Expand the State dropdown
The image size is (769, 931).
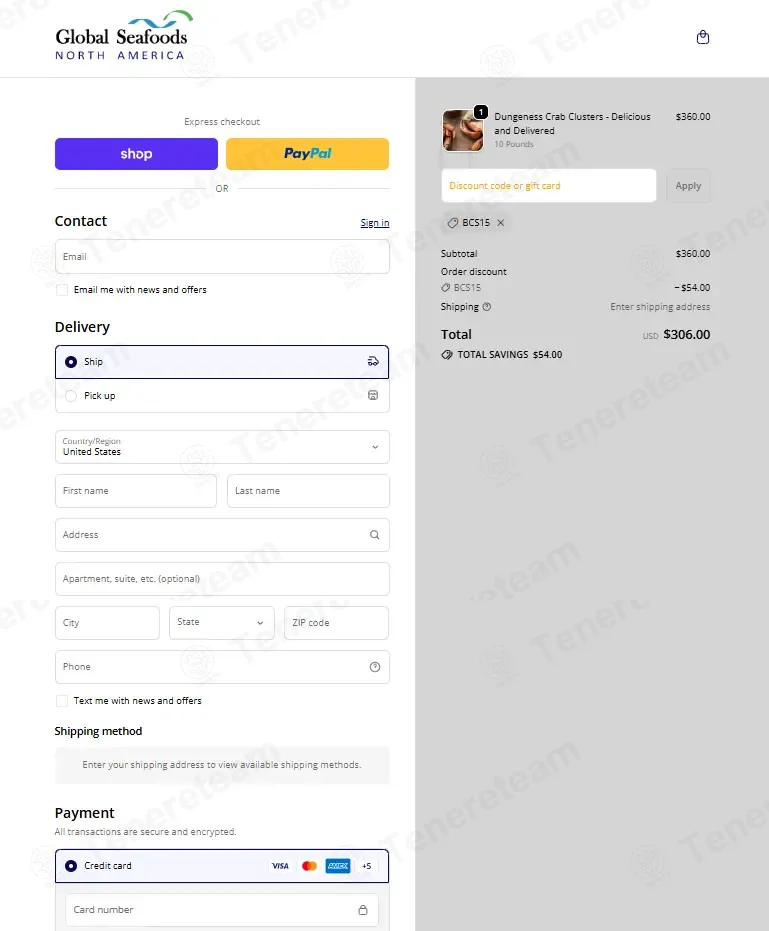(x=222, y=623)
